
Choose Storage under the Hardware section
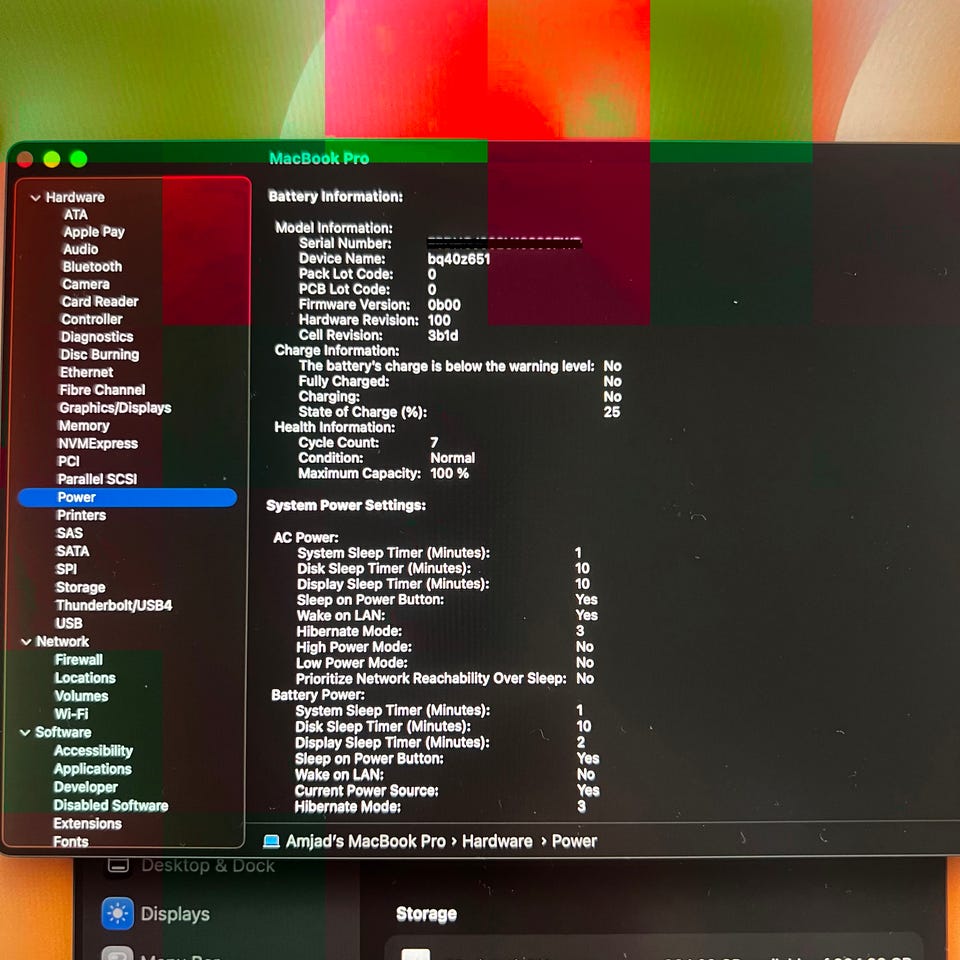(80, 587)
